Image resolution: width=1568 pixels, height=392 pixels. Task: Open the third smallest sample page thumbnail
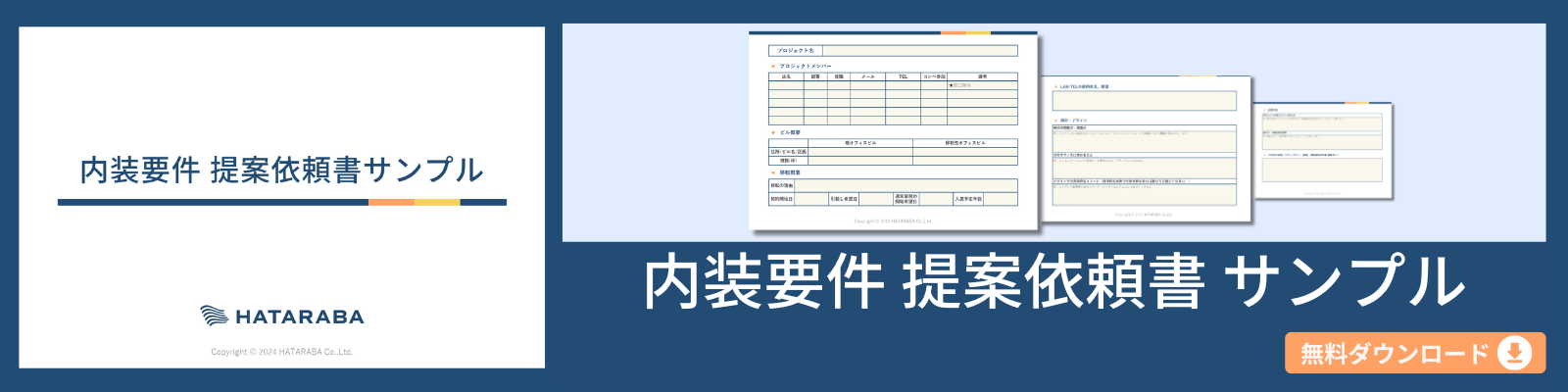(x=1323, y=149)
